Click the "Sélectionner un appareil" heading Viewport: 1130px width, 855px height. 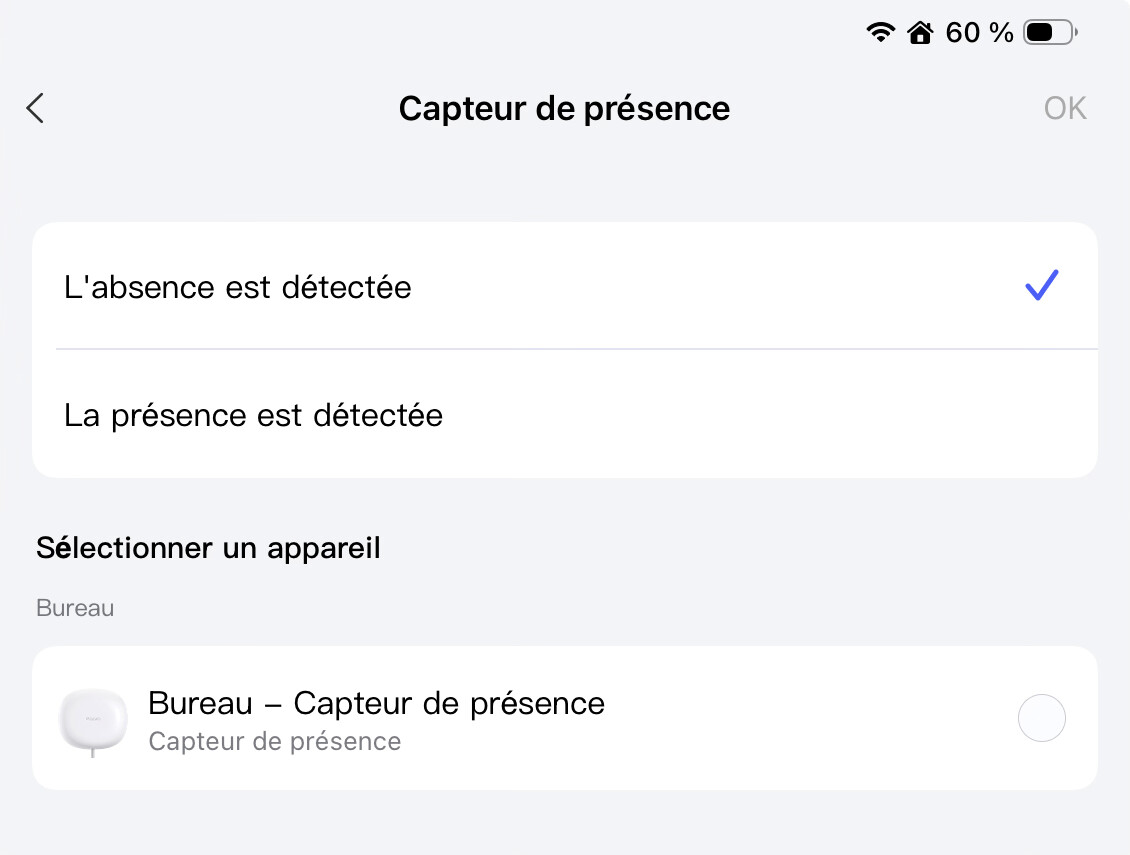tap(208, 548)
